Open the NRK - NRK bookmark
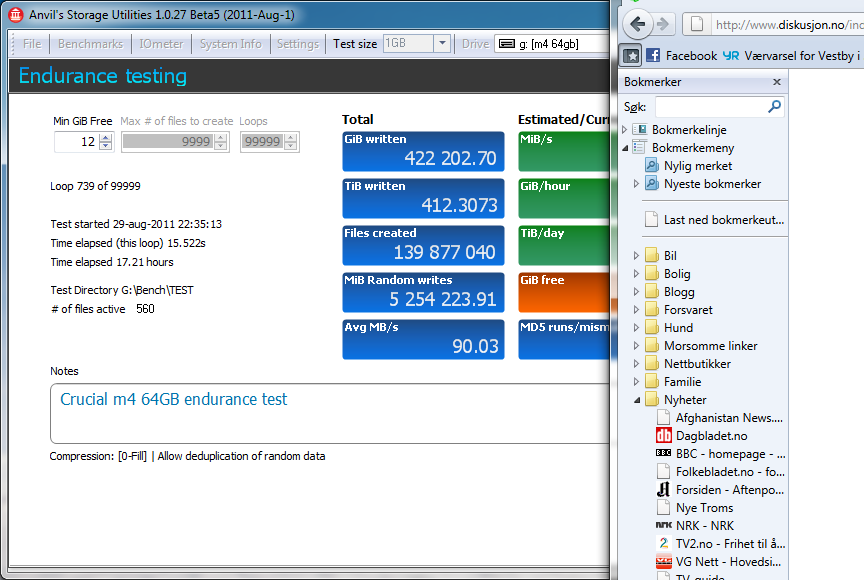The image size is (864, 580). 695,525
